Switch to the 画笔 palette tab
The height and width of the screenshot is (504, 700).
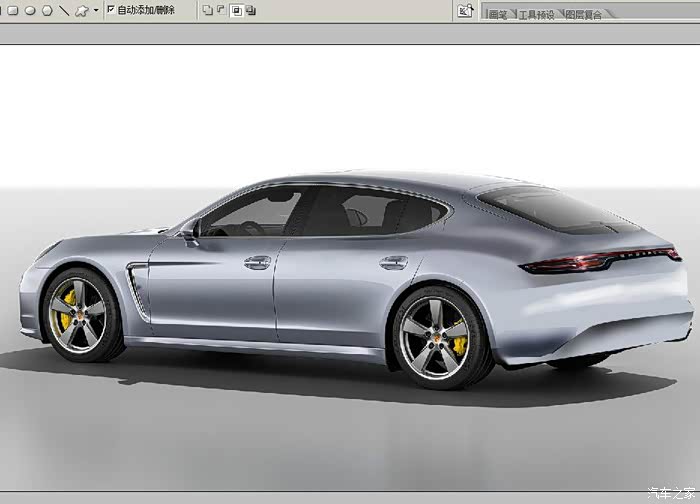[498, 14]
